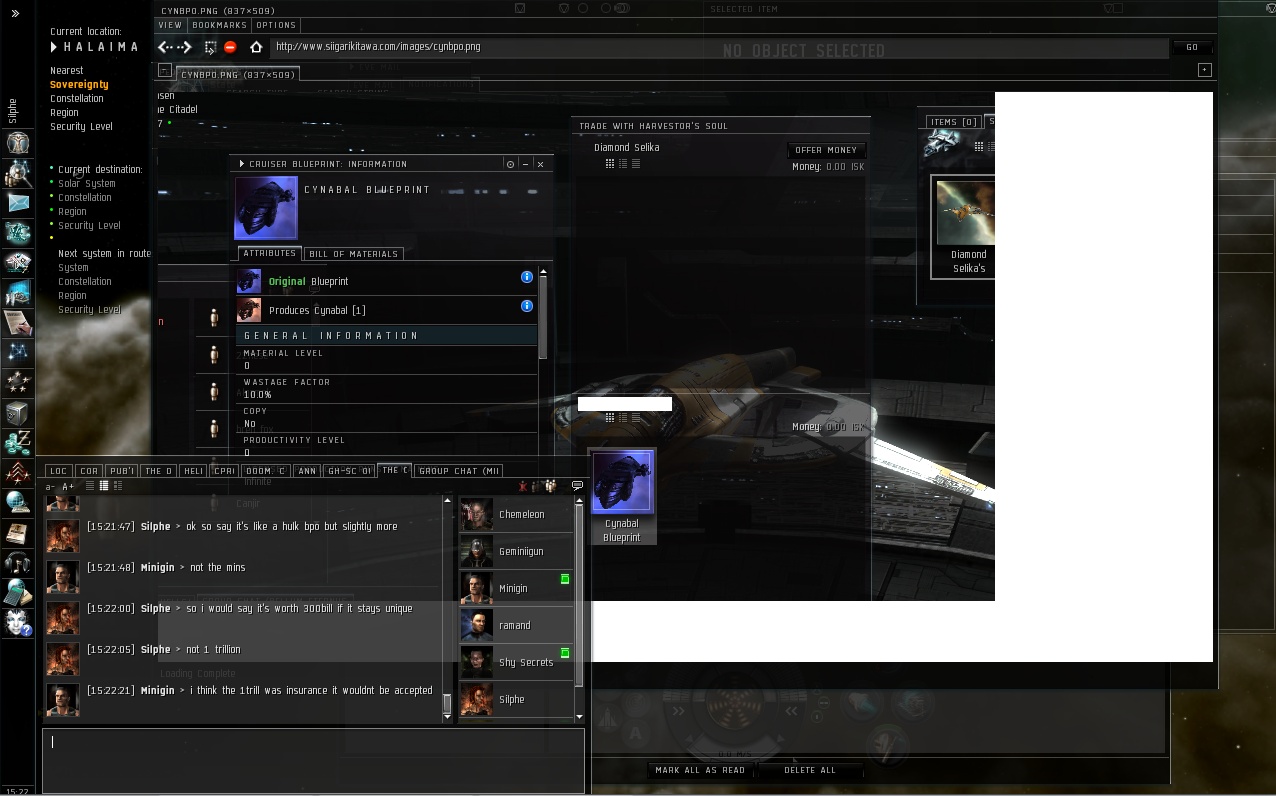Click blueprint attributes scroll up arrow
The width and height of the screenshot is (1276, 796).
click(543, 272)
